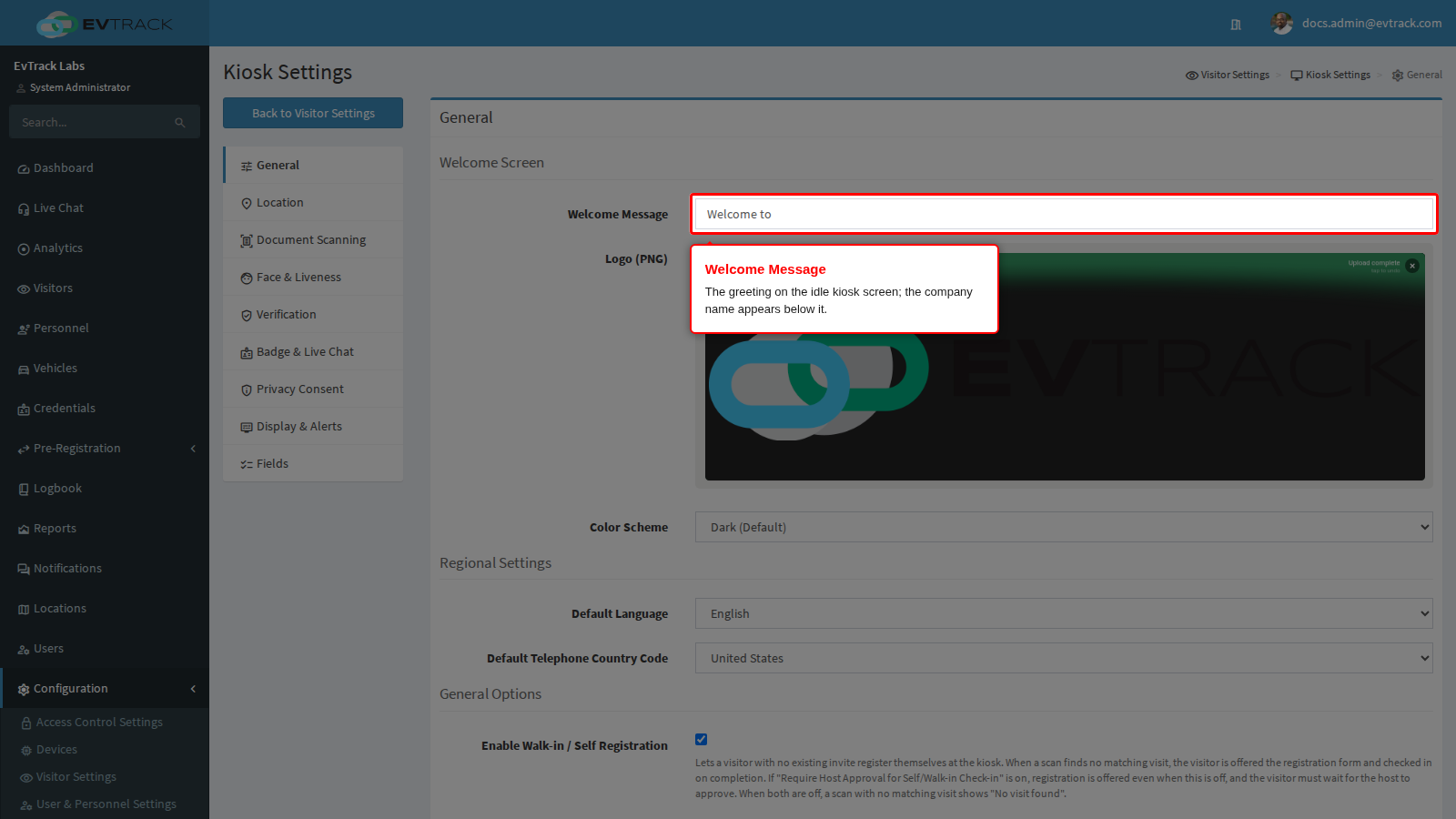Click the EvTrack logo in header
This screenshot has height=819, width=1456.
coord(105,24)
